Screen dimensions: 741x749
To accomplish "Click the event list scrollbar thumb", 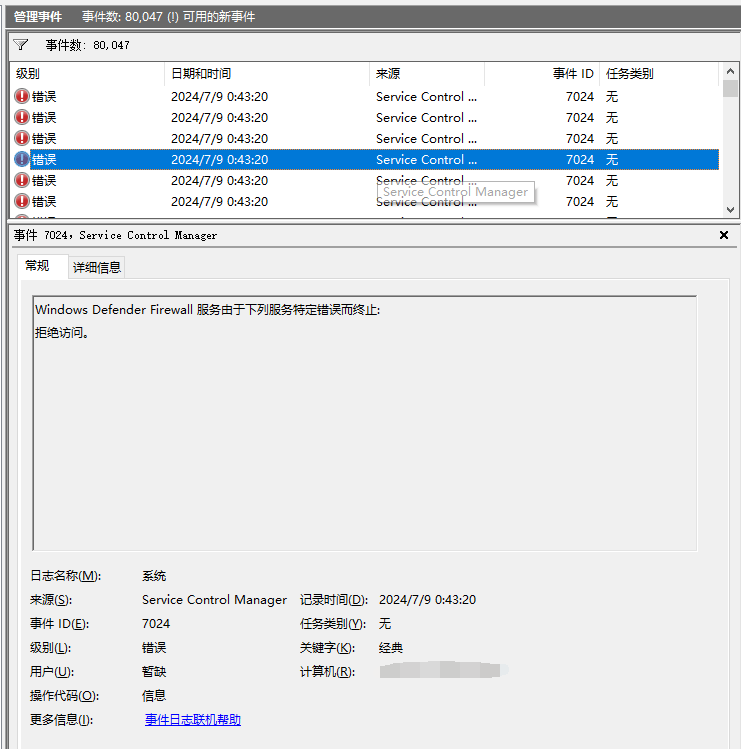I will [x=730, y=89].
